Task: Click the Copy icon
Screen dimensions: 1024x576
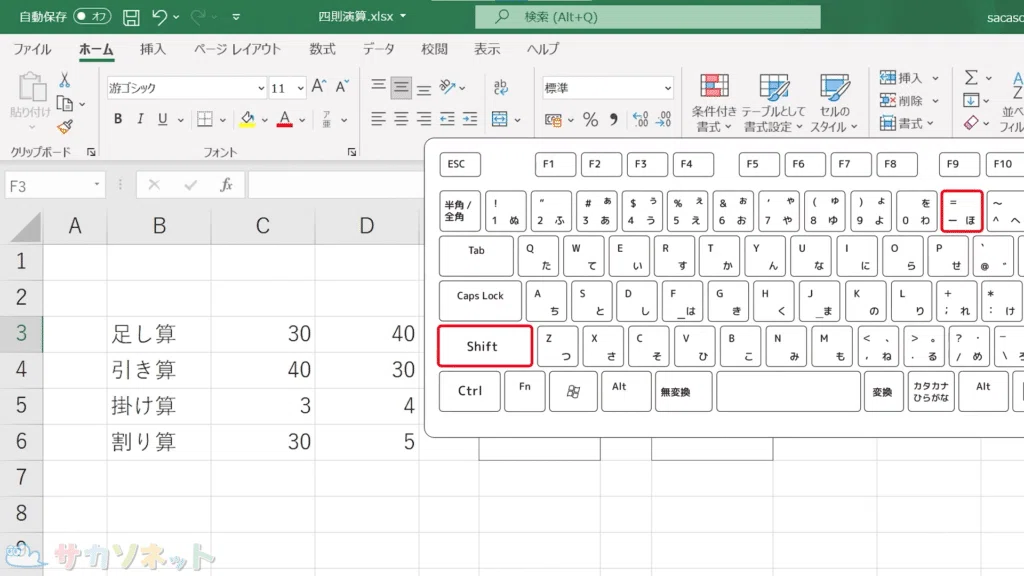Action: 65,103
